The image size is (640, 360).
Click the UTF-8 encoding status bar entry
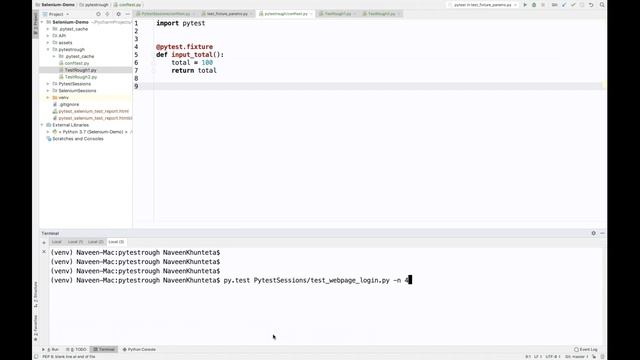[553, 357]
